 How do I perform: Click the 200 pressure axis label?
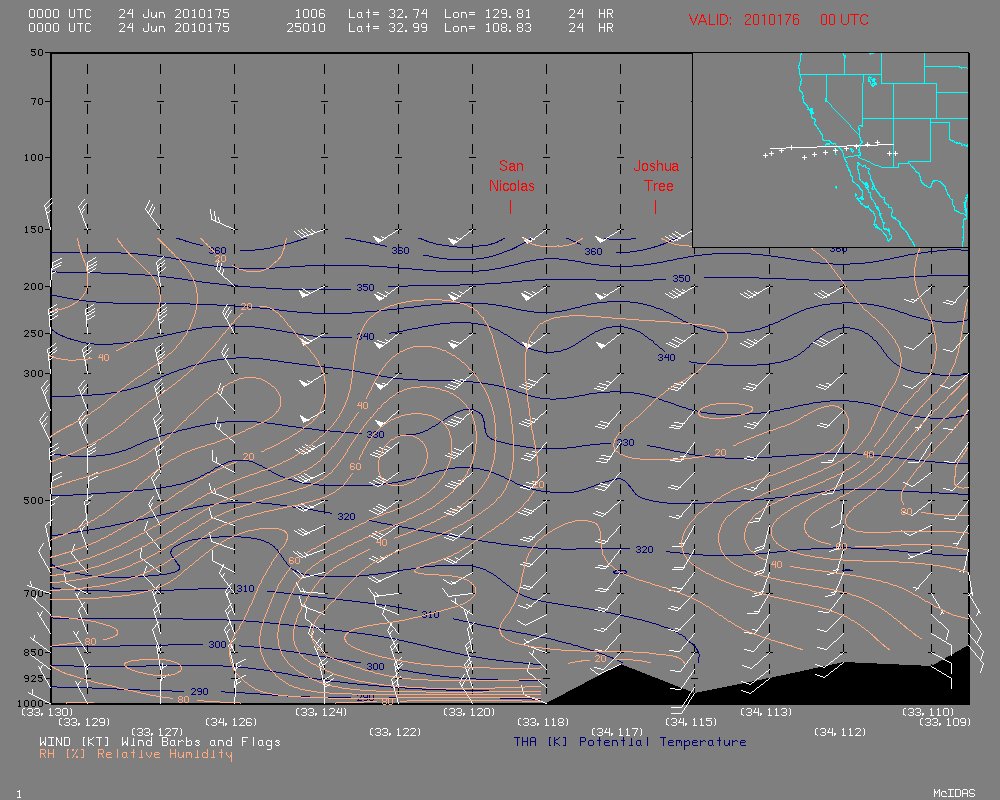pyautogui.click(x=34, y=286)
